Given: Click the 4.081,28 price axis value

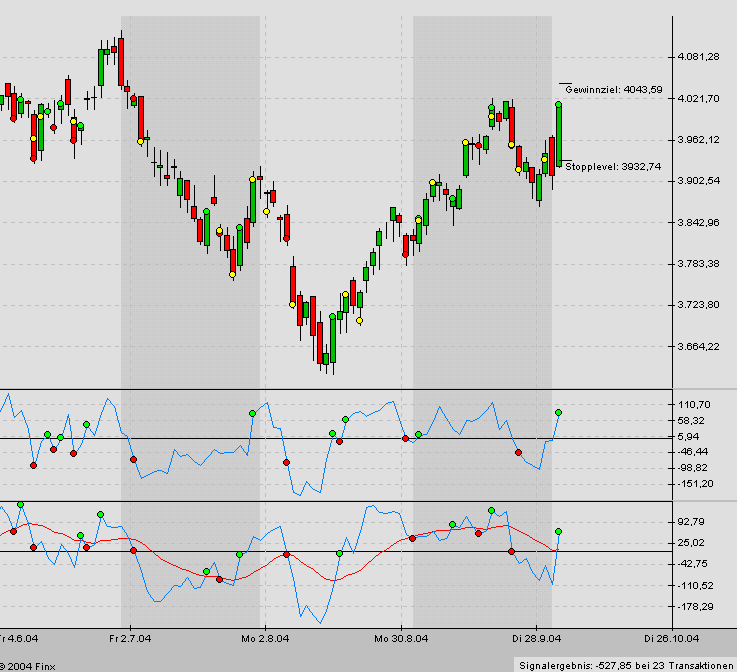Looking at the screenshot, I should click(x=698, y=56).
